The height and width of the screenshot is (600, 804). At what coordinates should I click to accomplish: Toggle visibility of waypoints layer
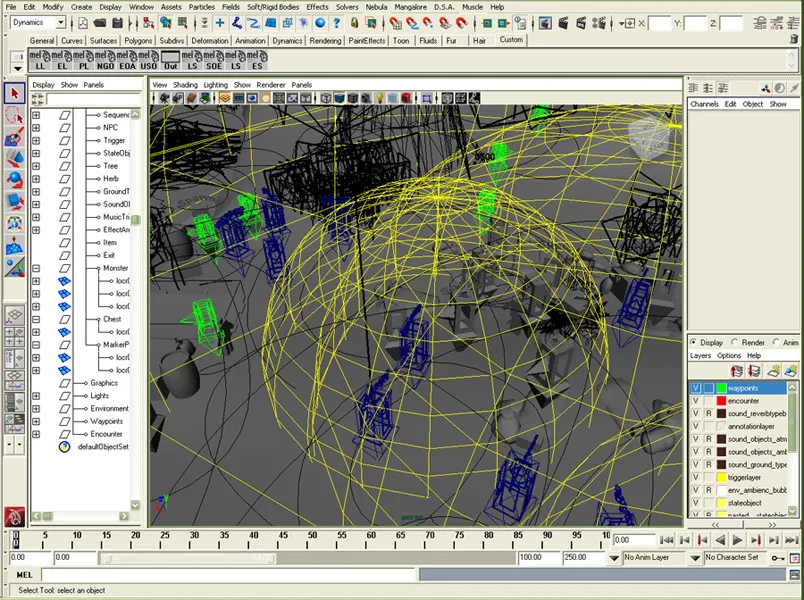(696, 388)
